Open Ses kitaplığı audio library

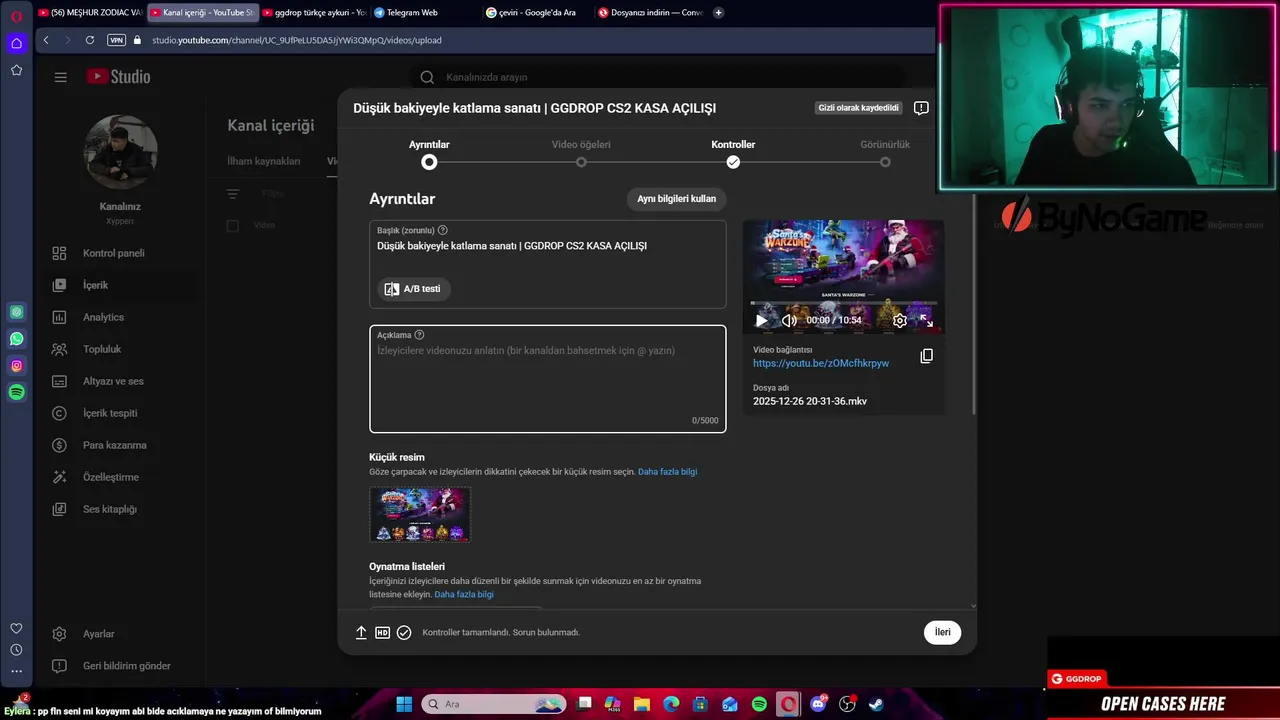pos(110,509)
